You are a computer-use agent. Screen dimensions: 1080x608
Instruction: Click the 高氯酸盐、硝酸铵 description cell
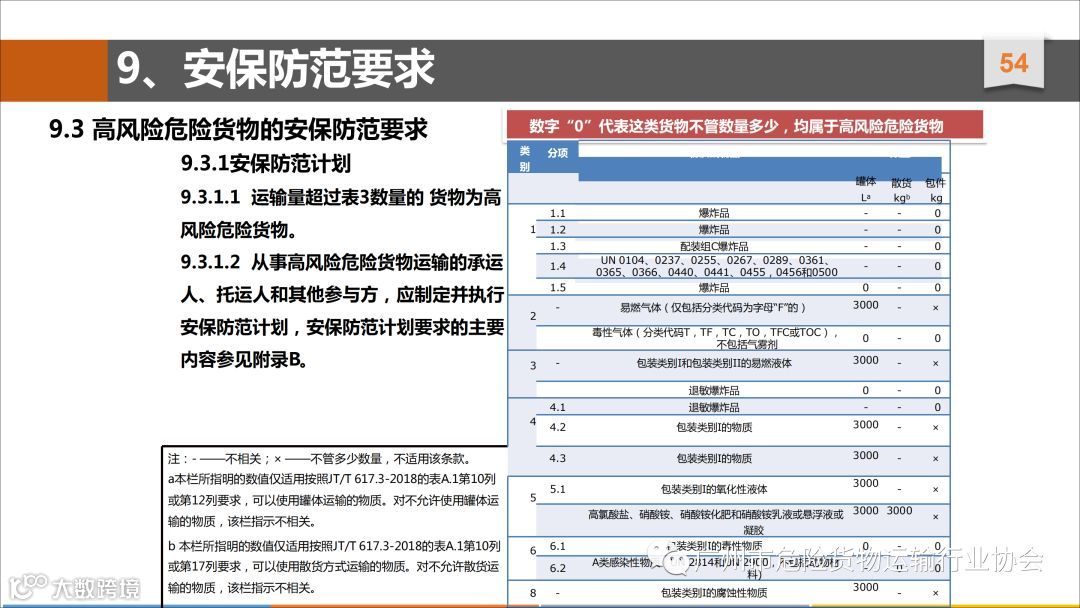[716, 522]
